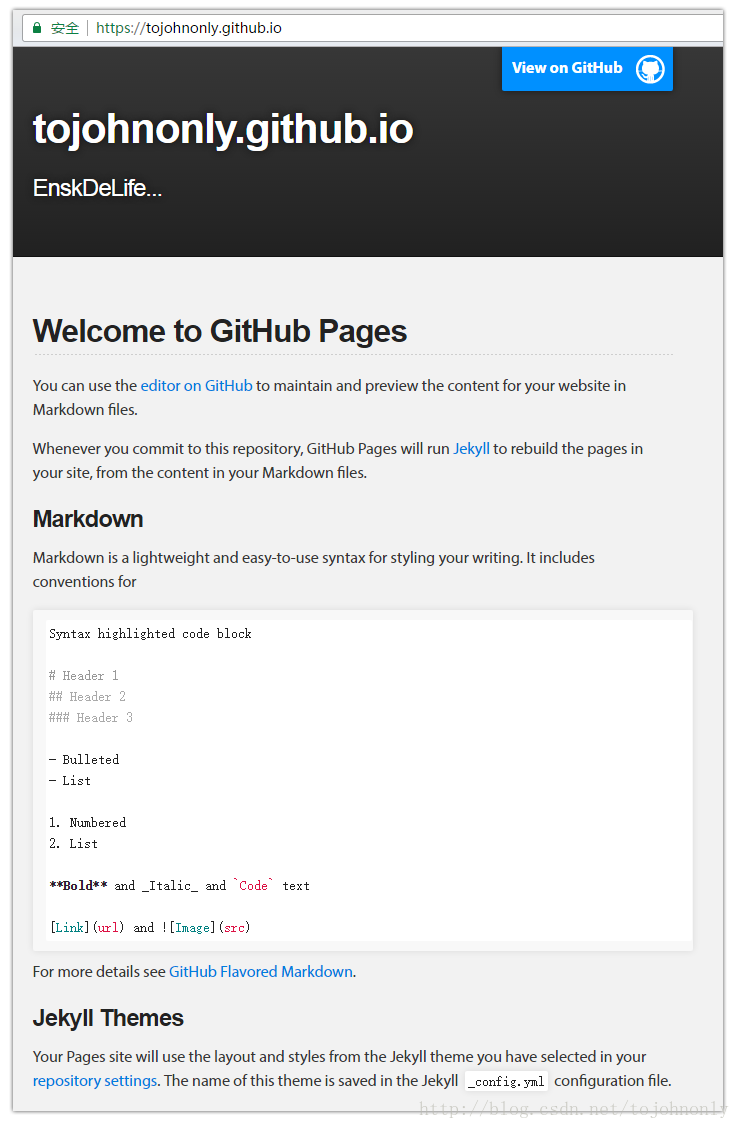Click the tojohnonly.github.io site title

tap(223, 130)
